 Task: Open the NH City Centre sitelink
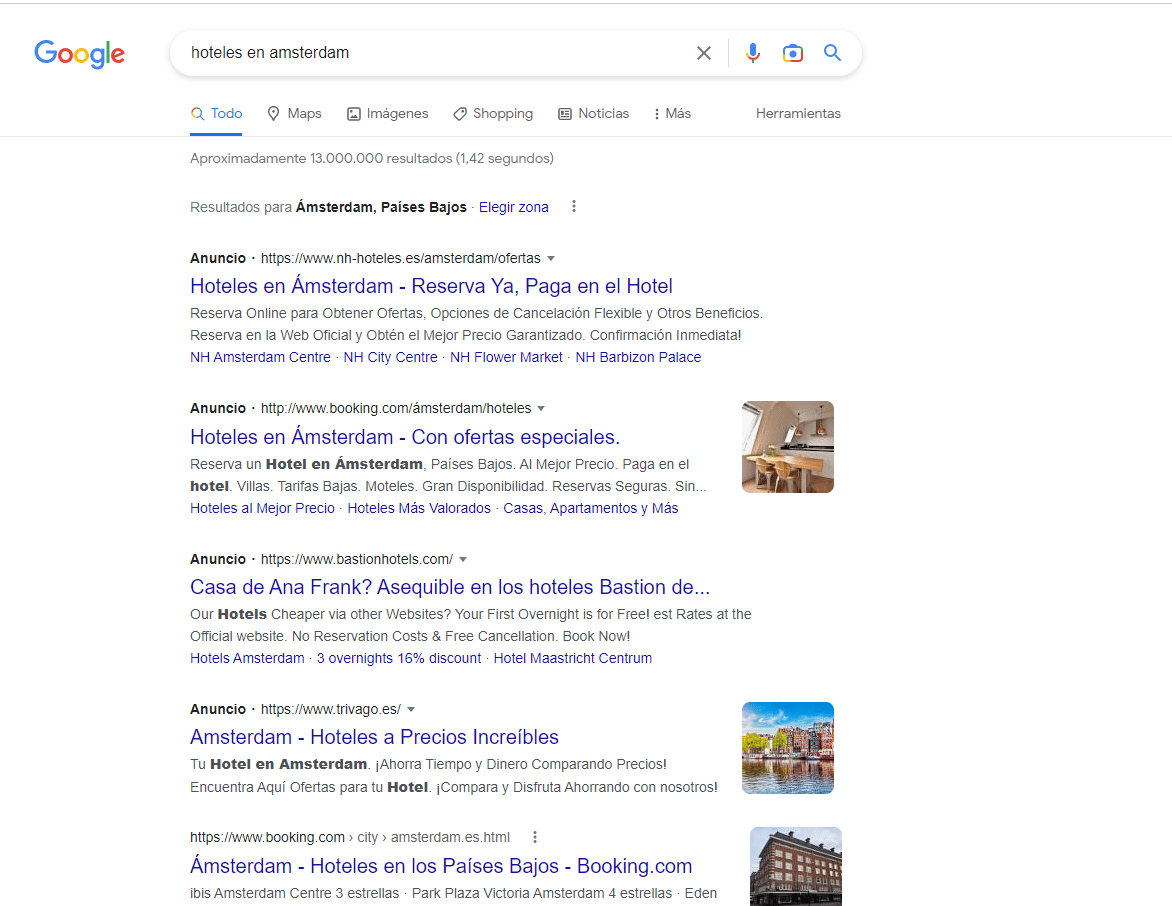click(390, 357)
